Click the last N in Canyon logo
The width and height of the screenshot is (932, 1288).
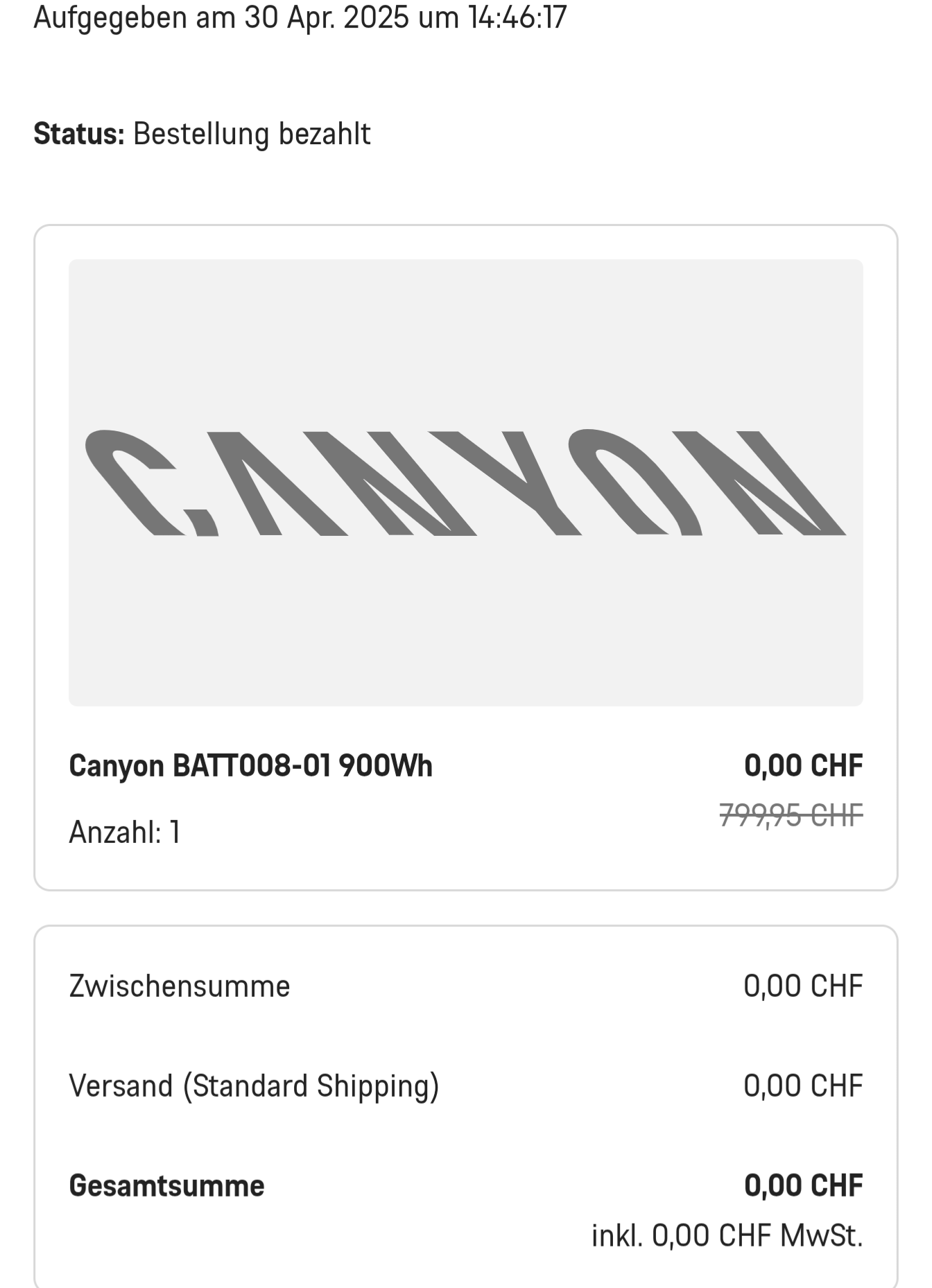[759, 482]
